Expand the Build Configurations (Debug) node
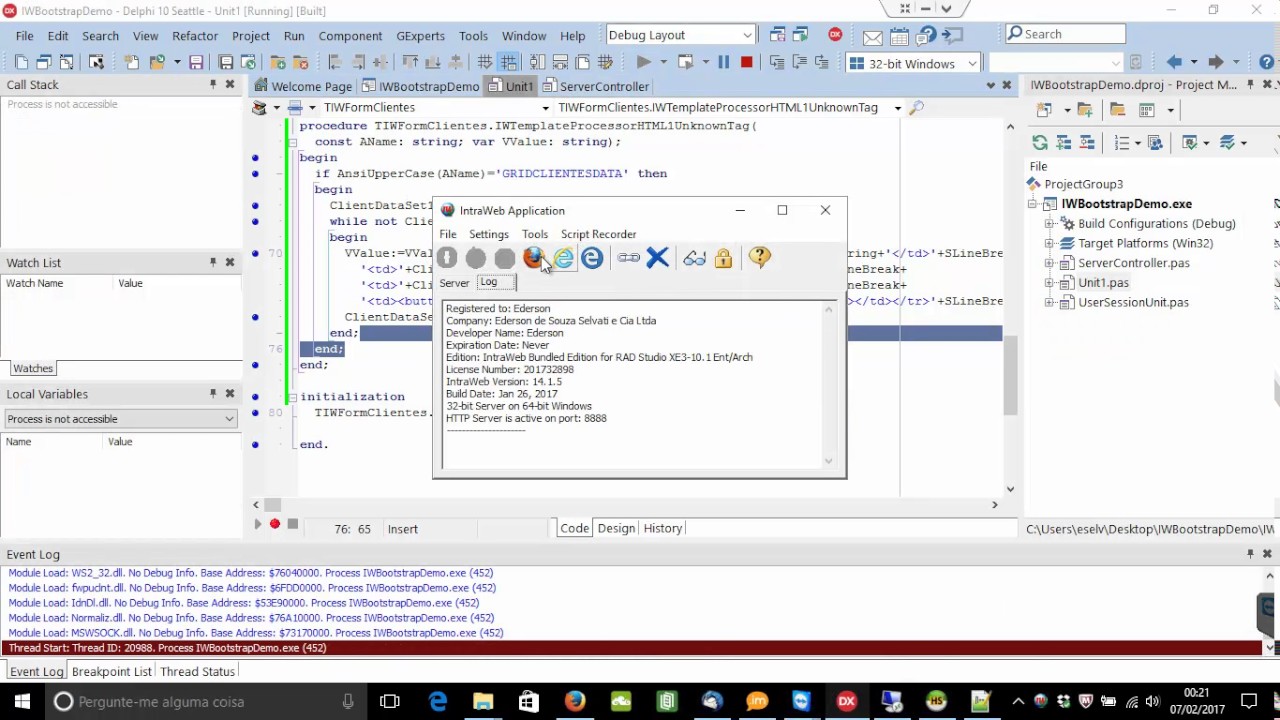 (x=1050, y=224)
